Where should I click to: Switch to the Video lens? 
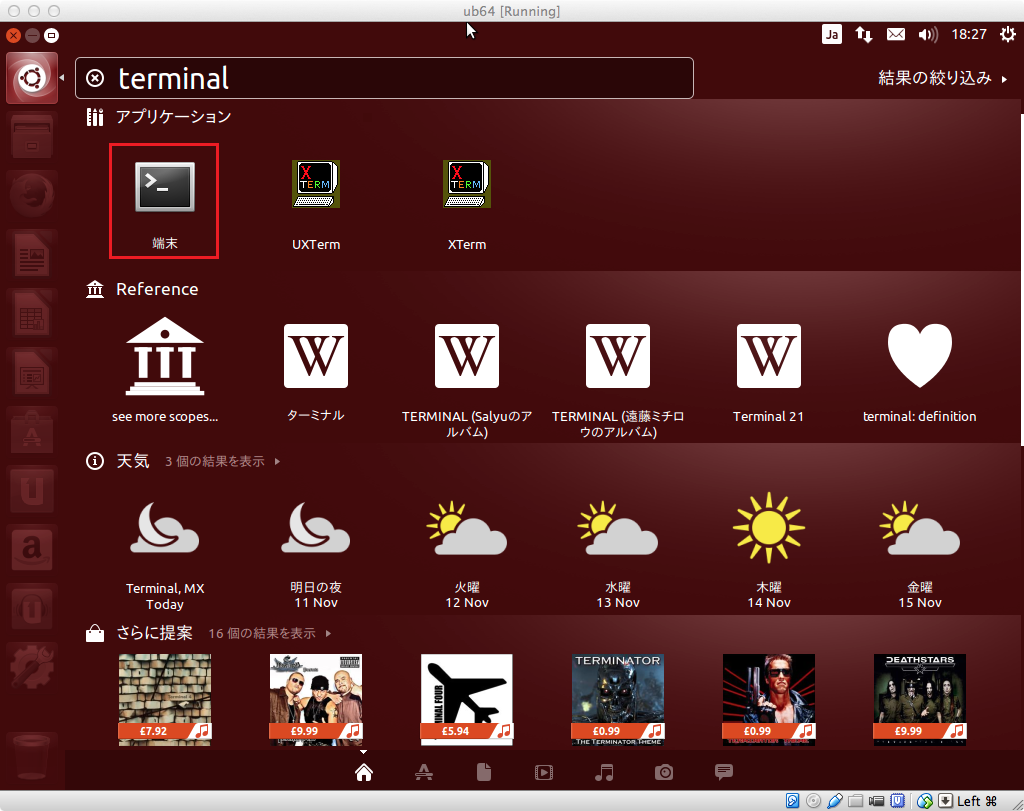544,772
